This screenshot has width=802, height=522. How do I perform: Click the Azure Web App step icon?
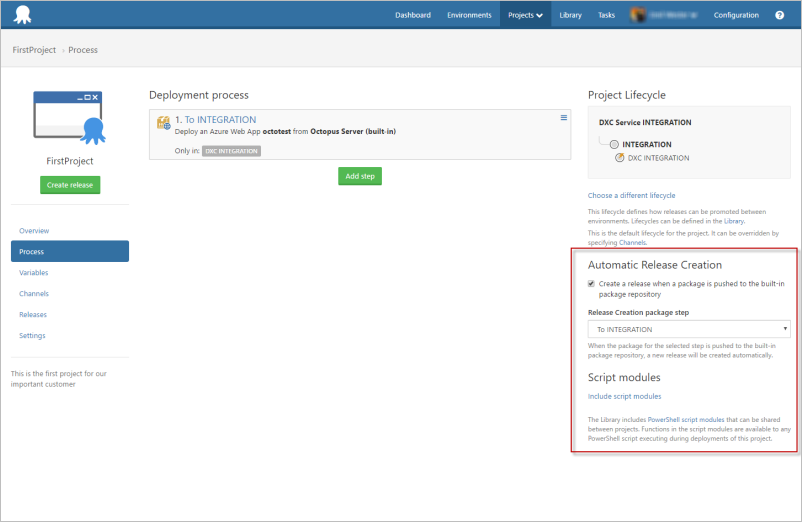[163, 123]
